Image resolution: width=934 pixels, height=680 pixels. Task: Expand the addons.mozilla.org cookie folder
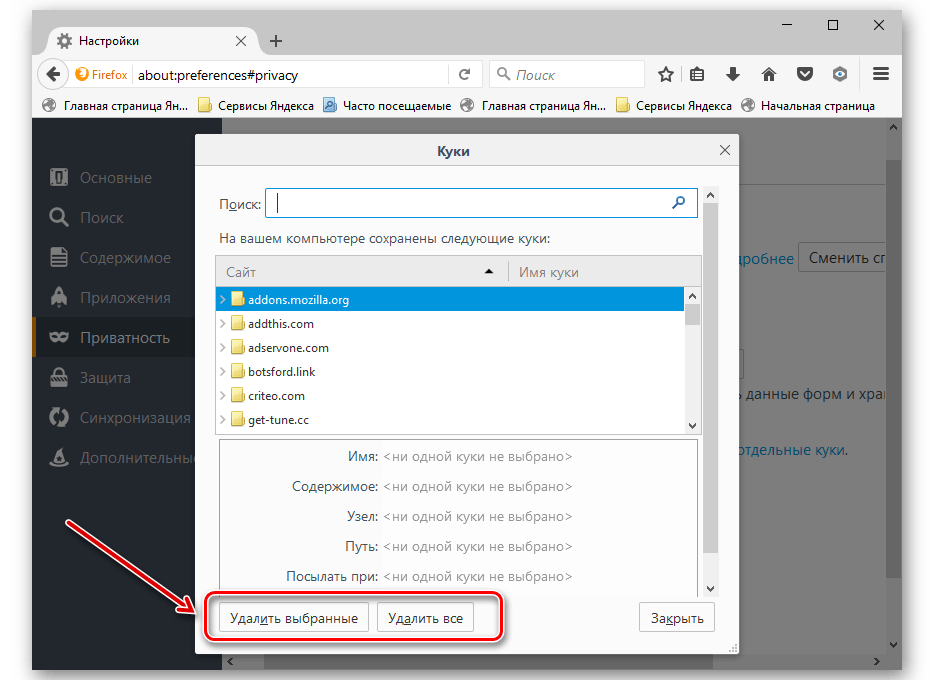coord(223,299)
